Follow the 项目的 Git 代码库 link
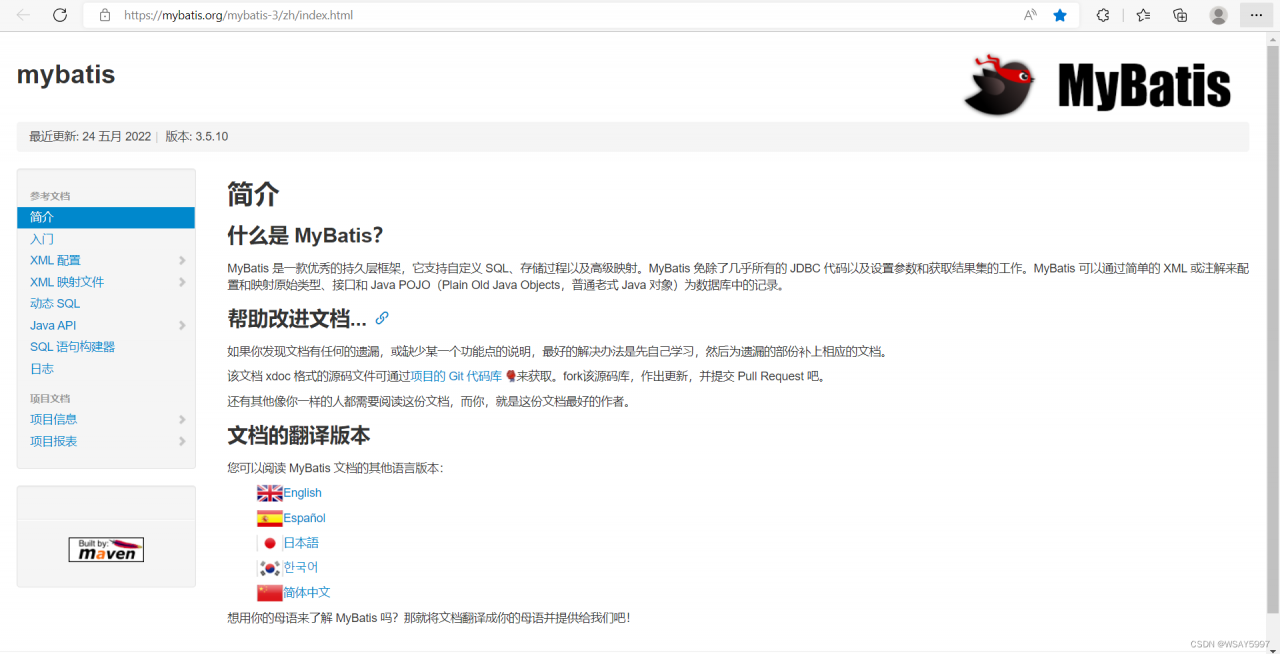1280x654 pixels. (456, 376)
